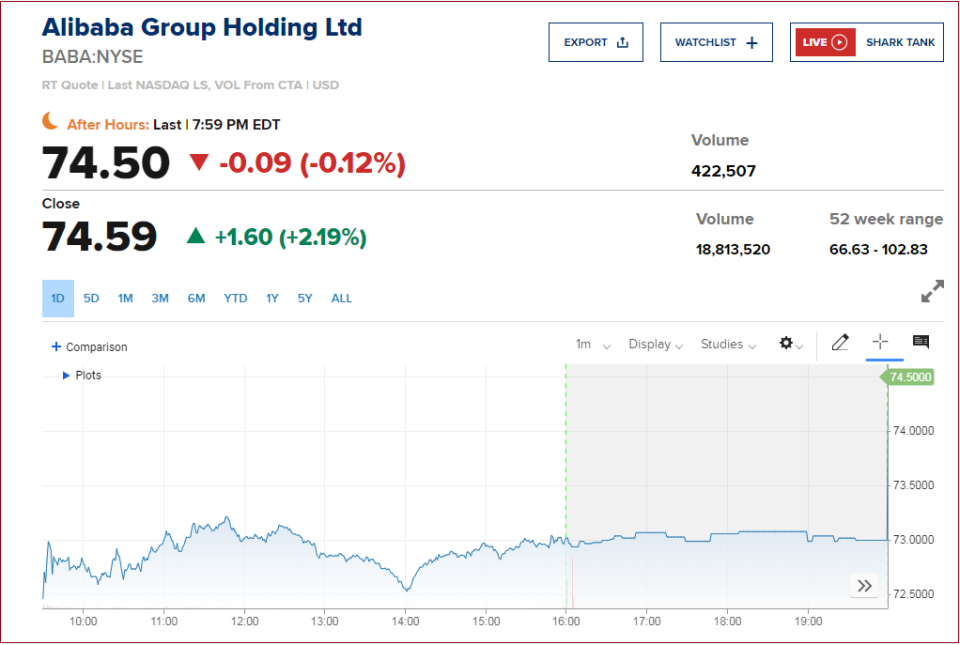Open the Studies dropdown
The width and height of the screenshot is (960, 645).
point(728,344)
